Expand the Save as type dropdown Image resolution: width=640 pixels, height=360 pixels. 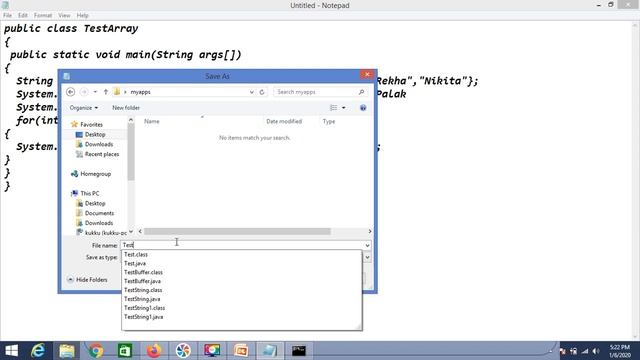click(367, 257)
